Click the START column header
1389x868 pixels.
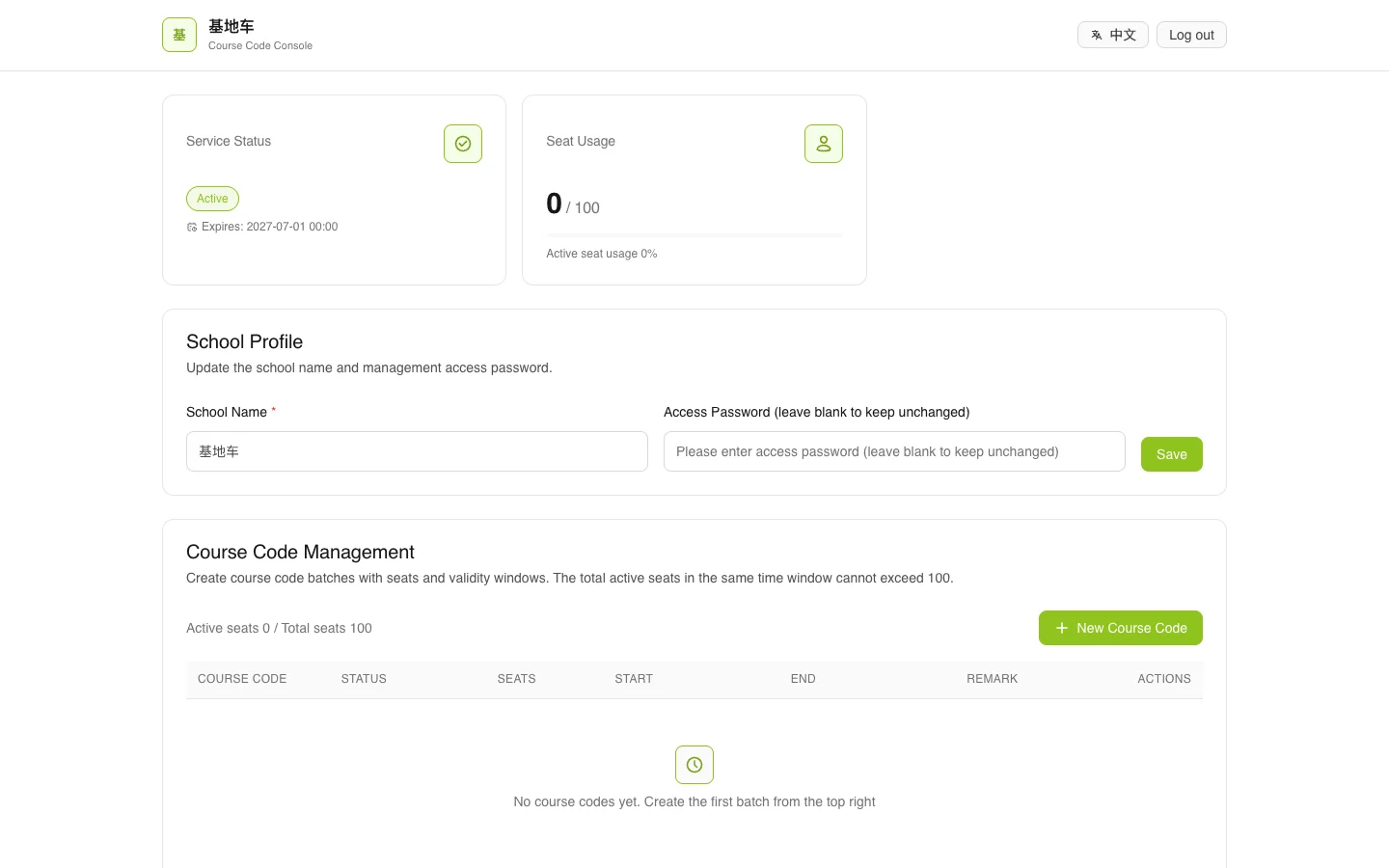pos(634,679)
